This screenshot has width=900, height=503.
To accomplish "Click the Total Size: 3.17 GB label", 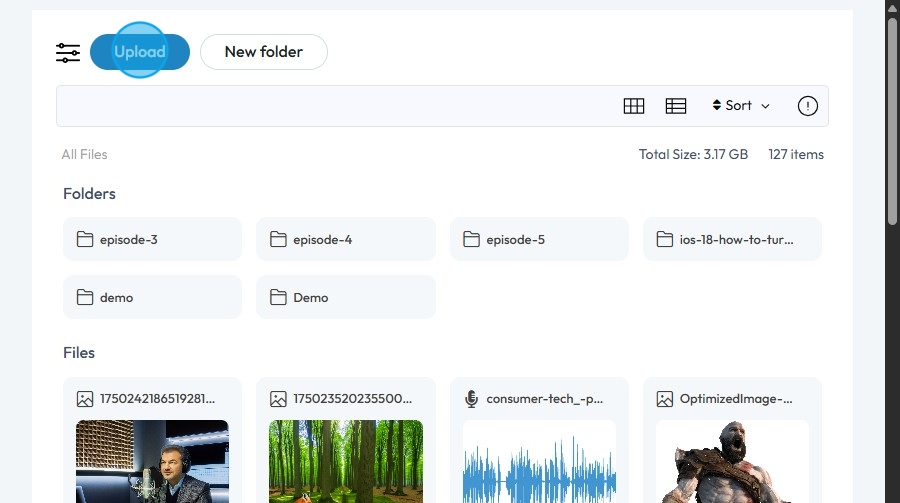I will pos(693,154).
